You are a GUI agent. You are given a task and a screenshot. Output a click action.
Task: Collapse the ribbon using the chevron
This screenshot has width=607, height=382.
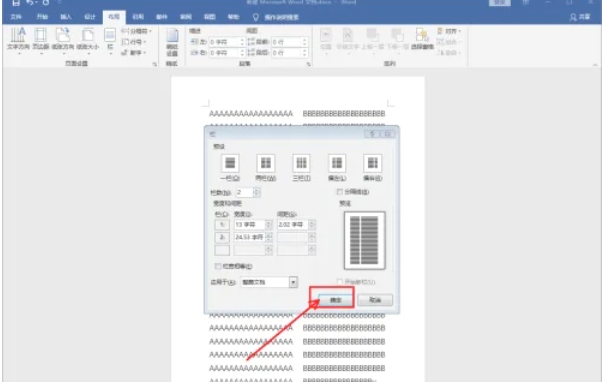coord(595,65)
